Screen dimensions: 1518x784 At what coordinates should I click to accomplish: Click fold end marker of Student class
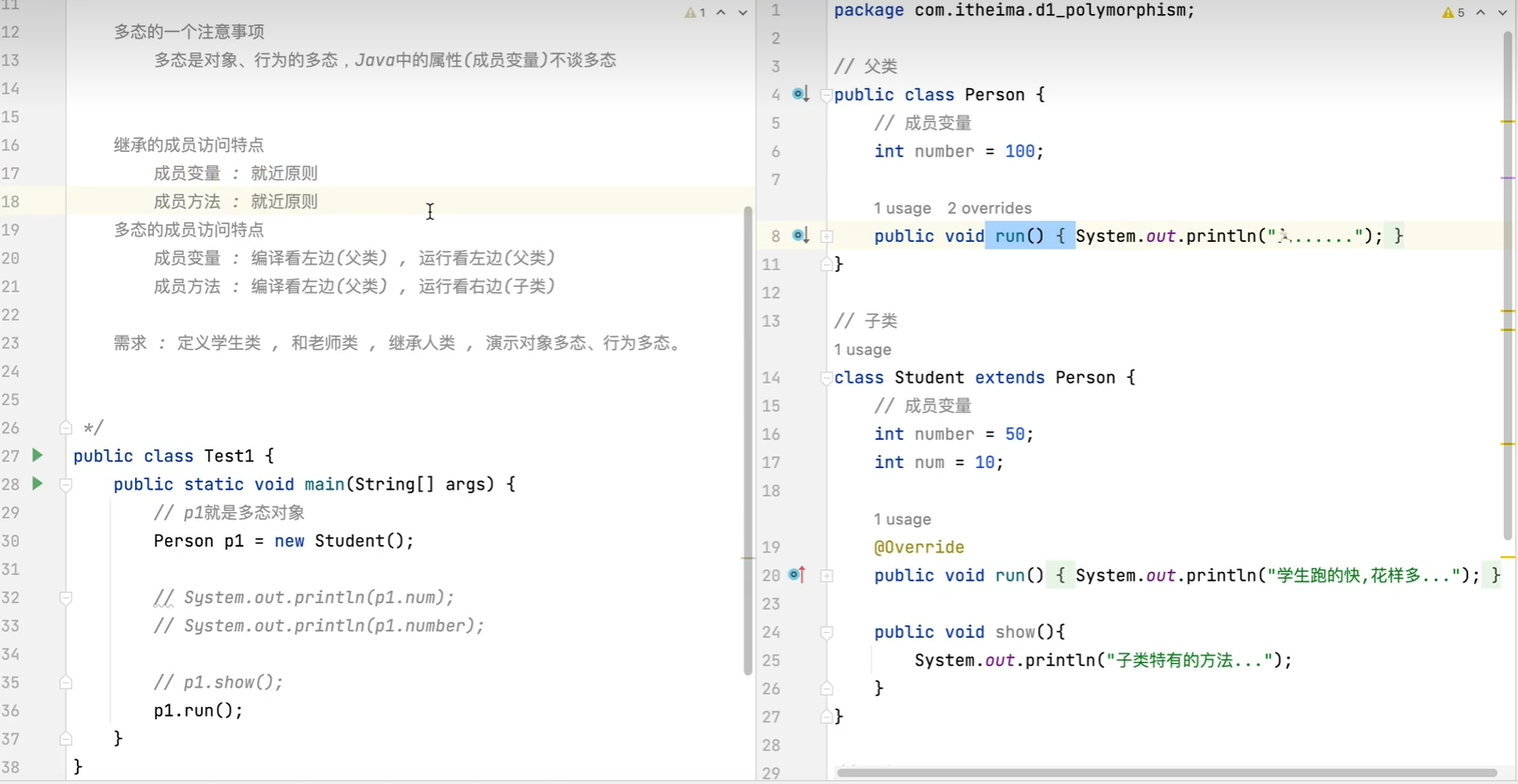[x=826, y=716]
